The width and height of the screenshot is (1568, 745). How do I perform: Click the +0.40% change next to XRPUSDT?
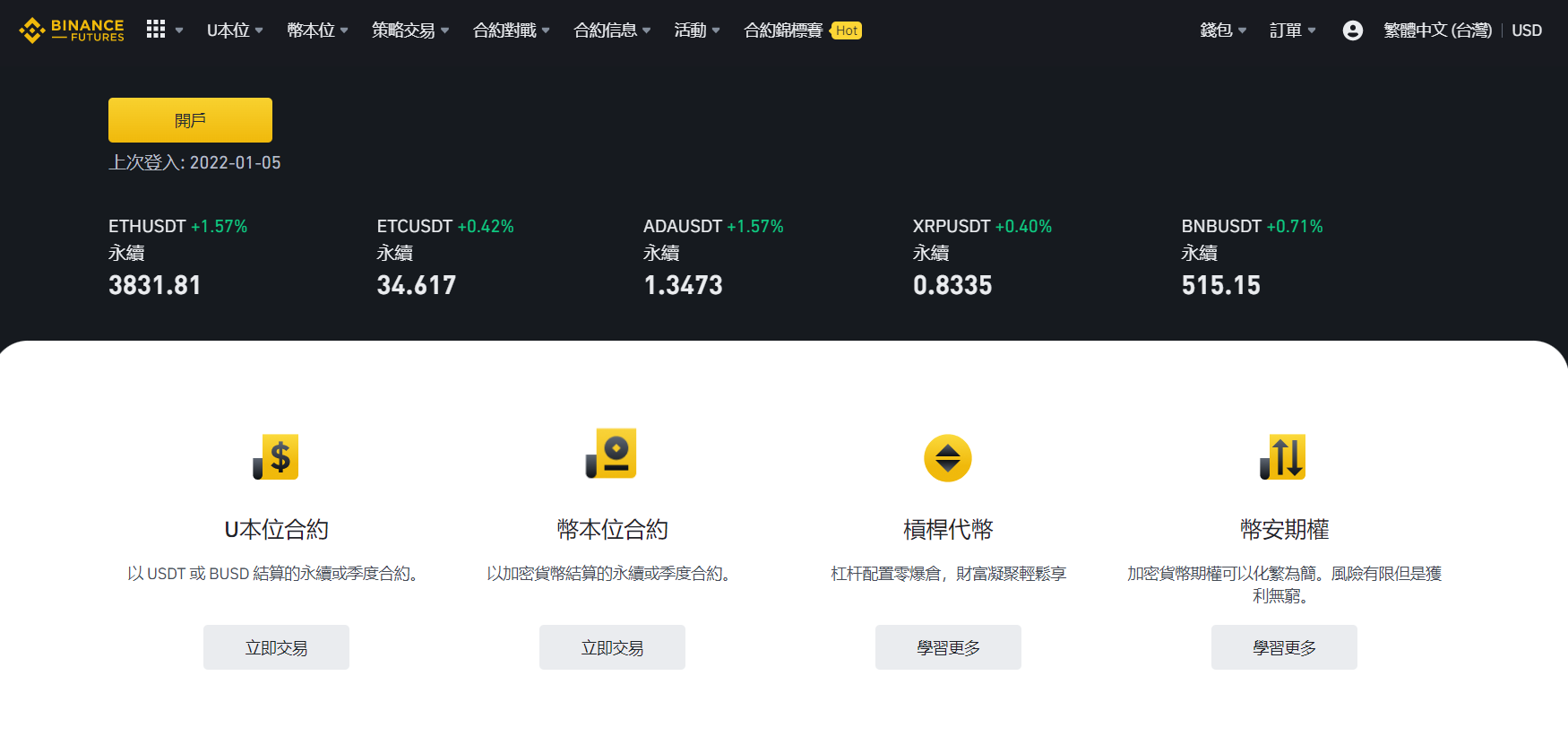(1024, 227)
